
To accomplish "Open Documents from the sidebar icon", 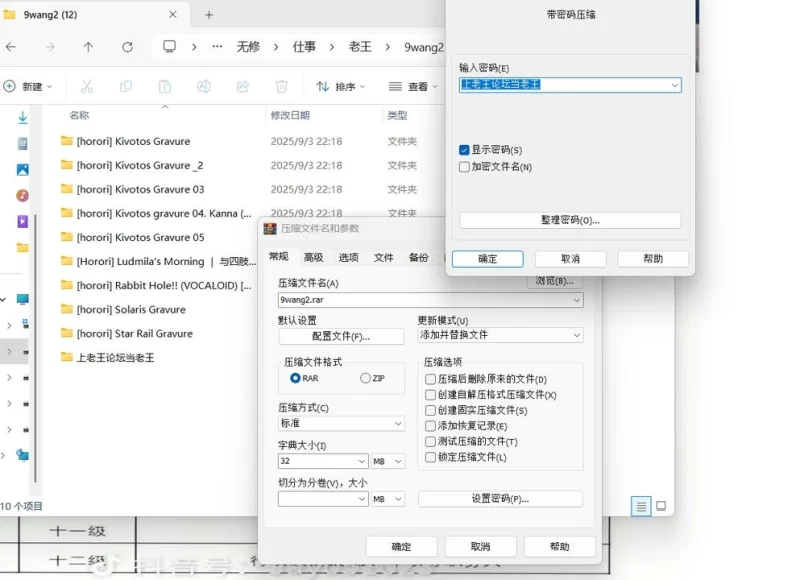I will tap(22, 144).
